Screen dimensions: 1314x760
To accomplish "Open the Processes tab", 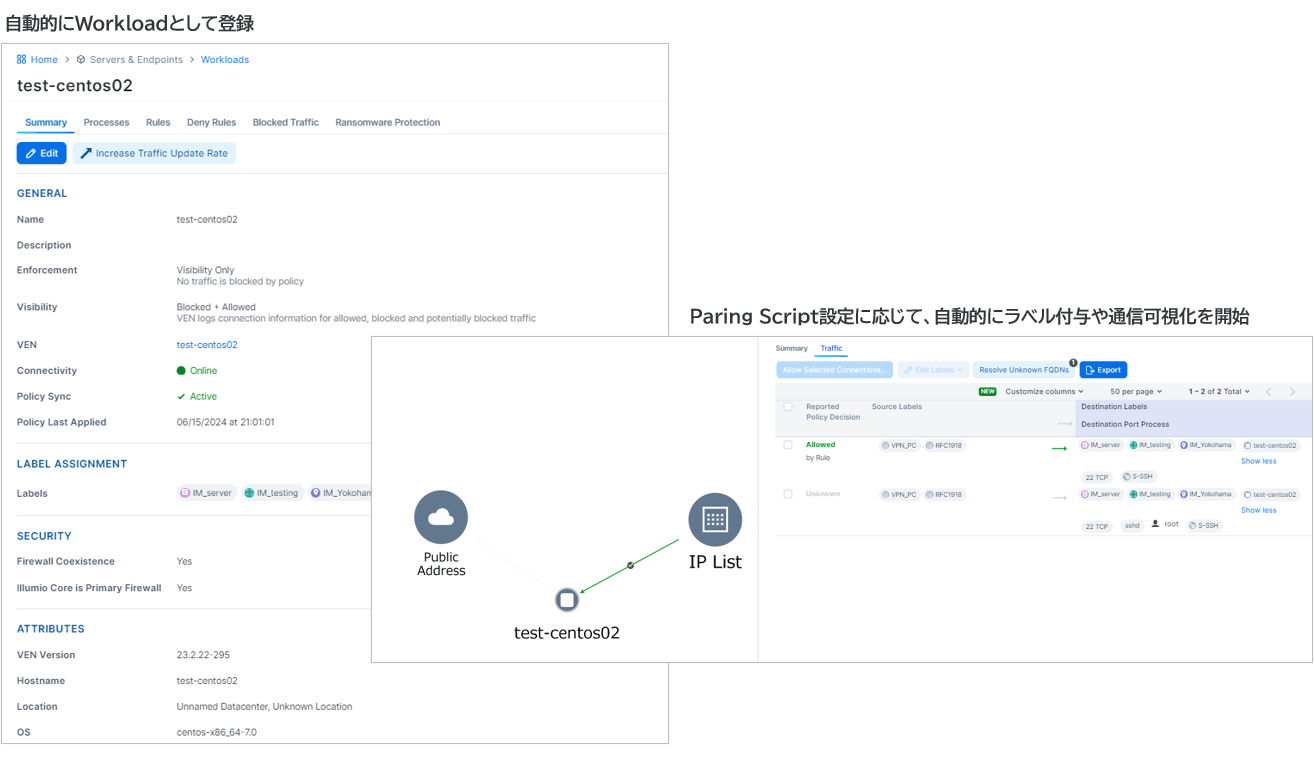I will point(106,122).
